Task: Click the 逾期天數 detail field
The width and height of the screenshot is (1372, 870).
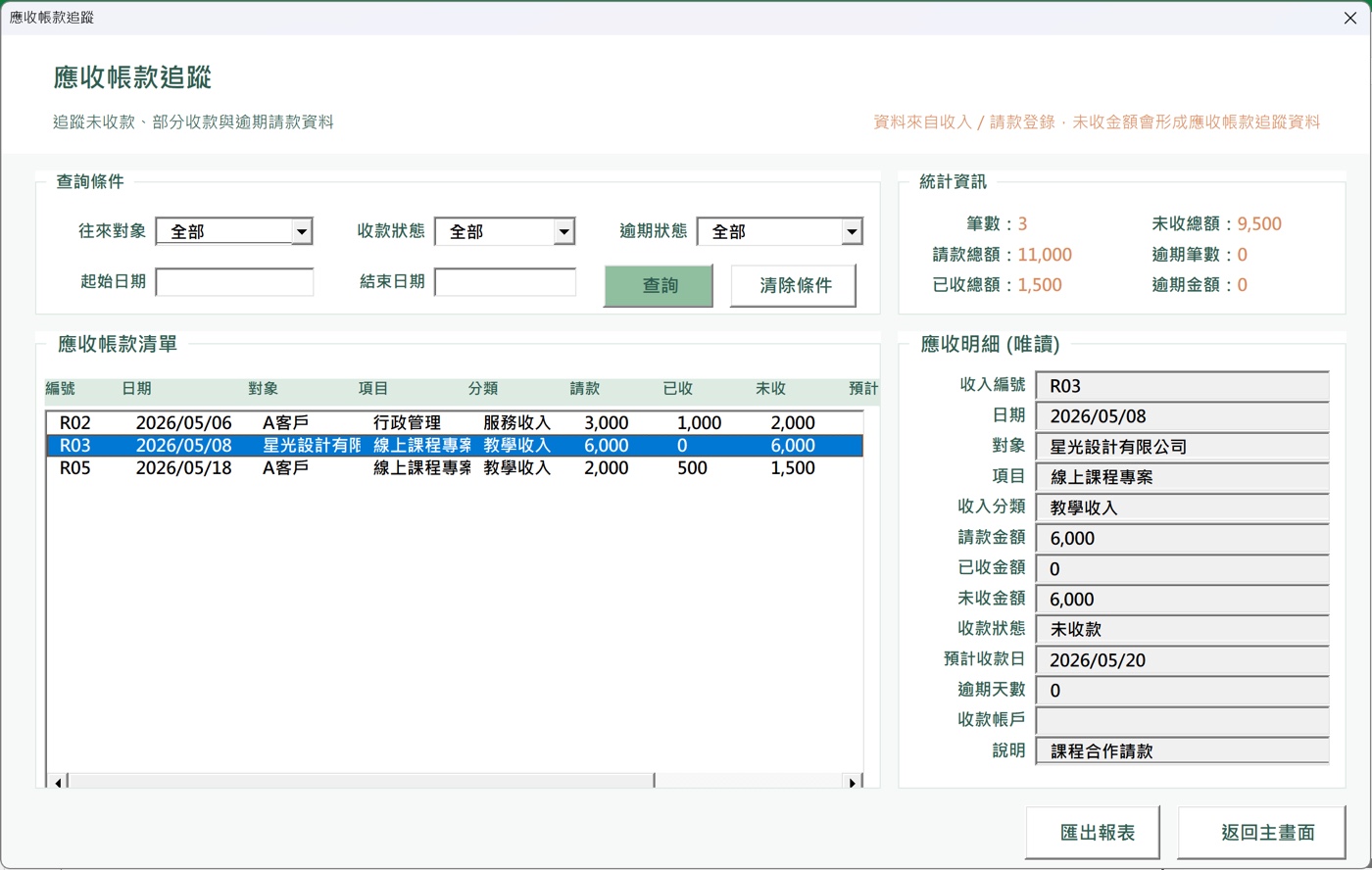Action: [x=1182, y=691]
